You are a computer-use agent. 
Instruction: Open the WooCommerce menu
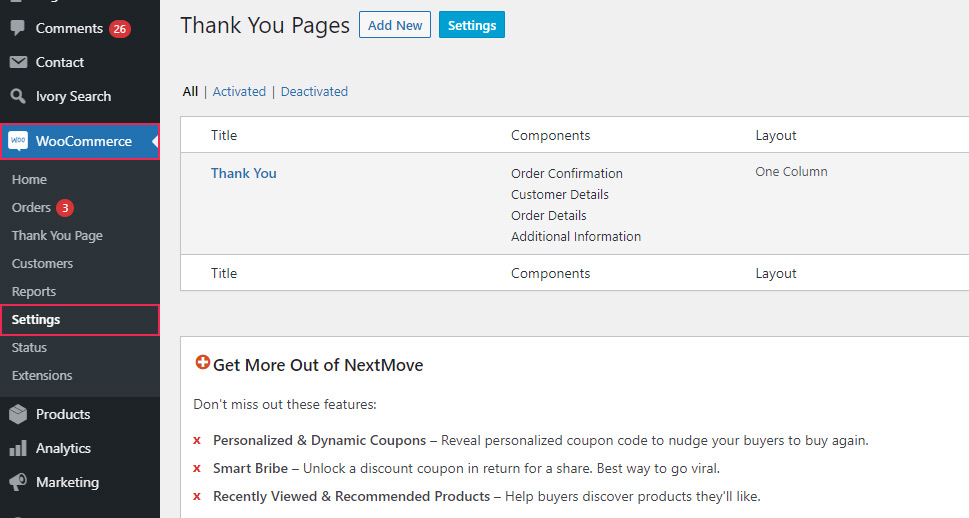tap(80, 141)
